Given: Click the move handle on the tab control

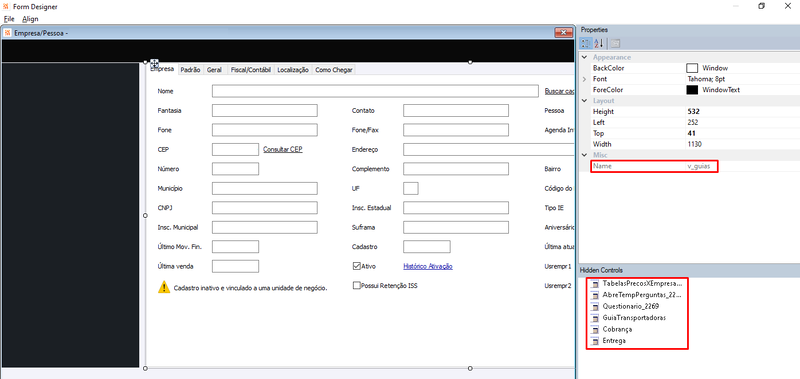Looking at the screenshot, I should 154,64.
